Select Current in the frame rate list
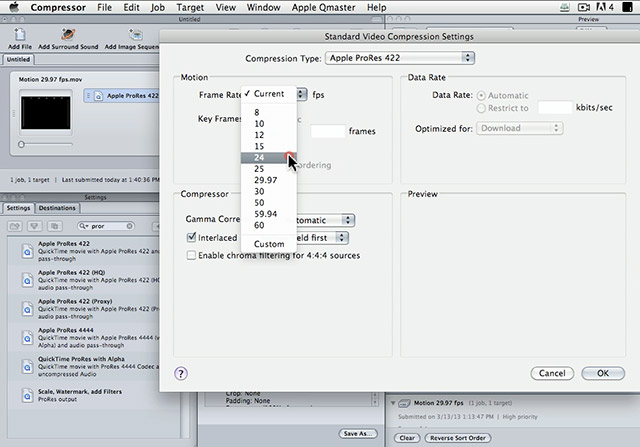640x447 pixels. tap(269, 94)
